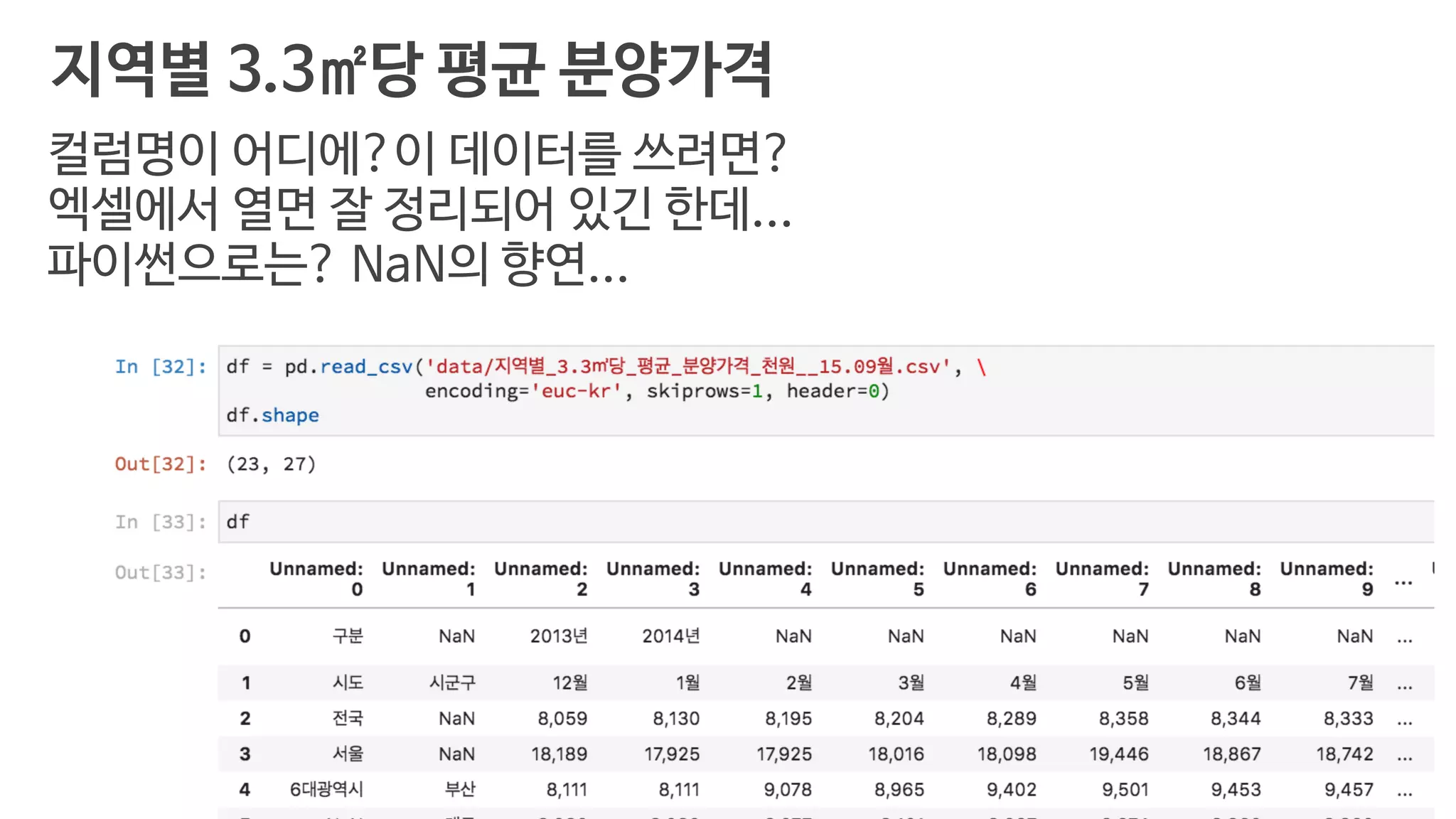Click the cell 18,016 in row 3

(896, 754)
